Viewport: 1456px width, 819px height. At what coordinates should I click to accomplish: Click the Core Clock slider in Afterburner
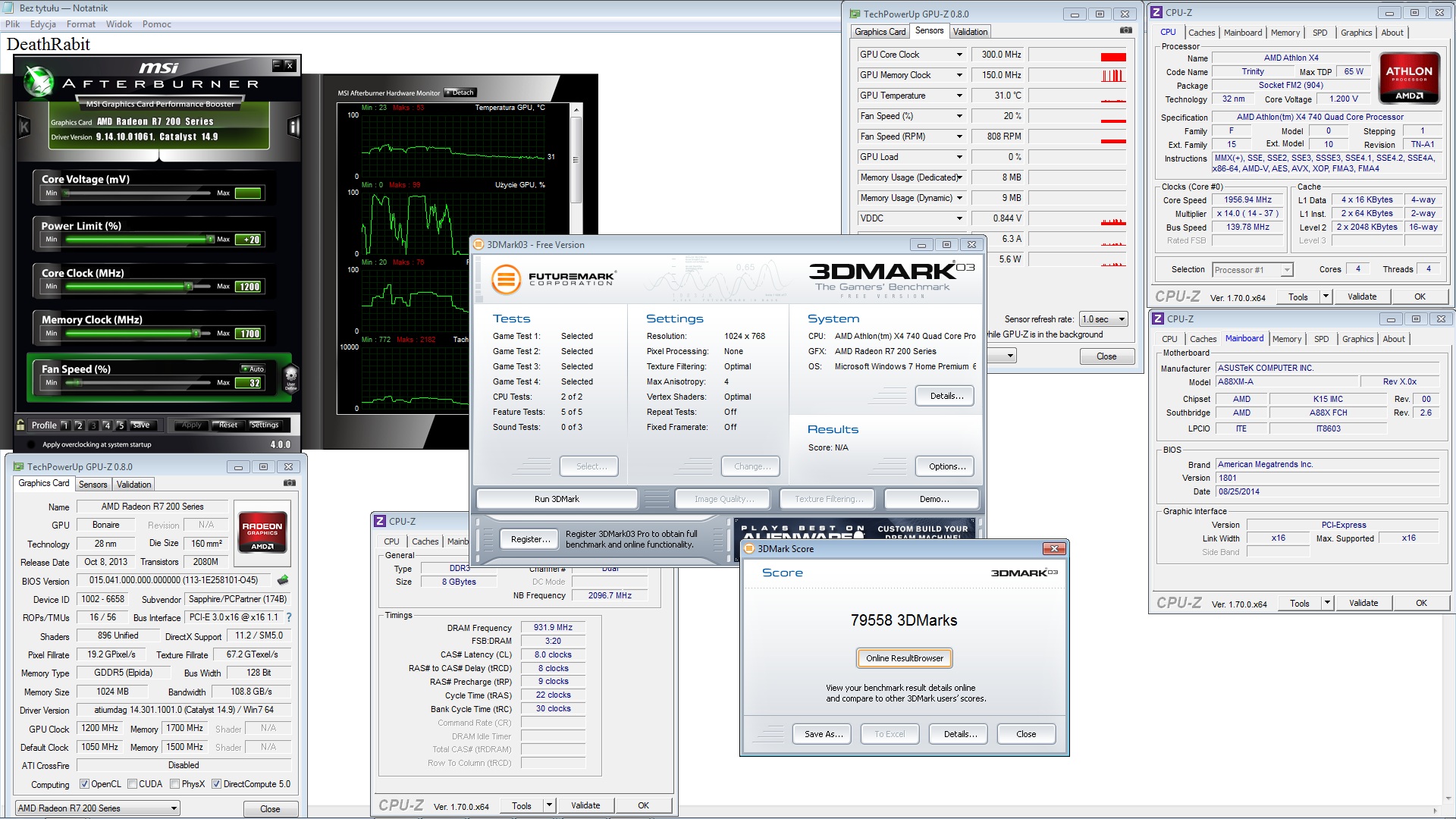point(138,287)
